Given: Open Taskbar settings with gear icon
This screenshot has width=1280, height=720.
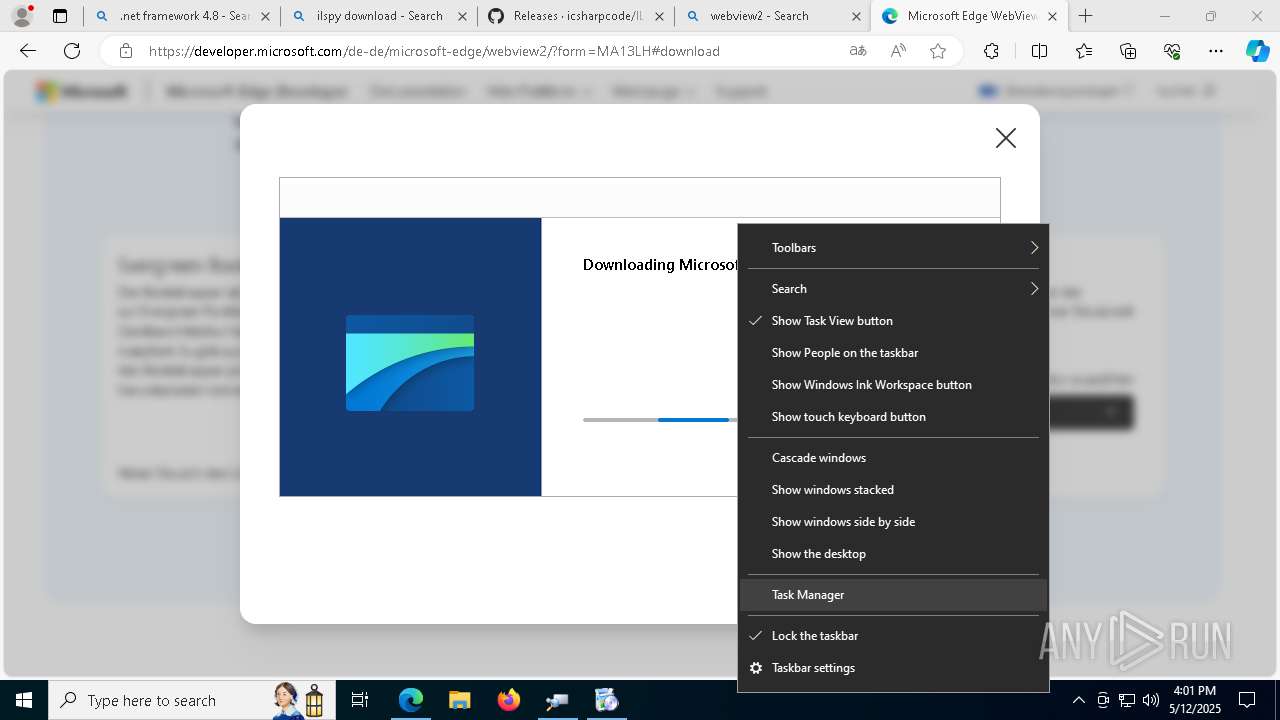Looking at the screenshot, I should tap(893, 668).
